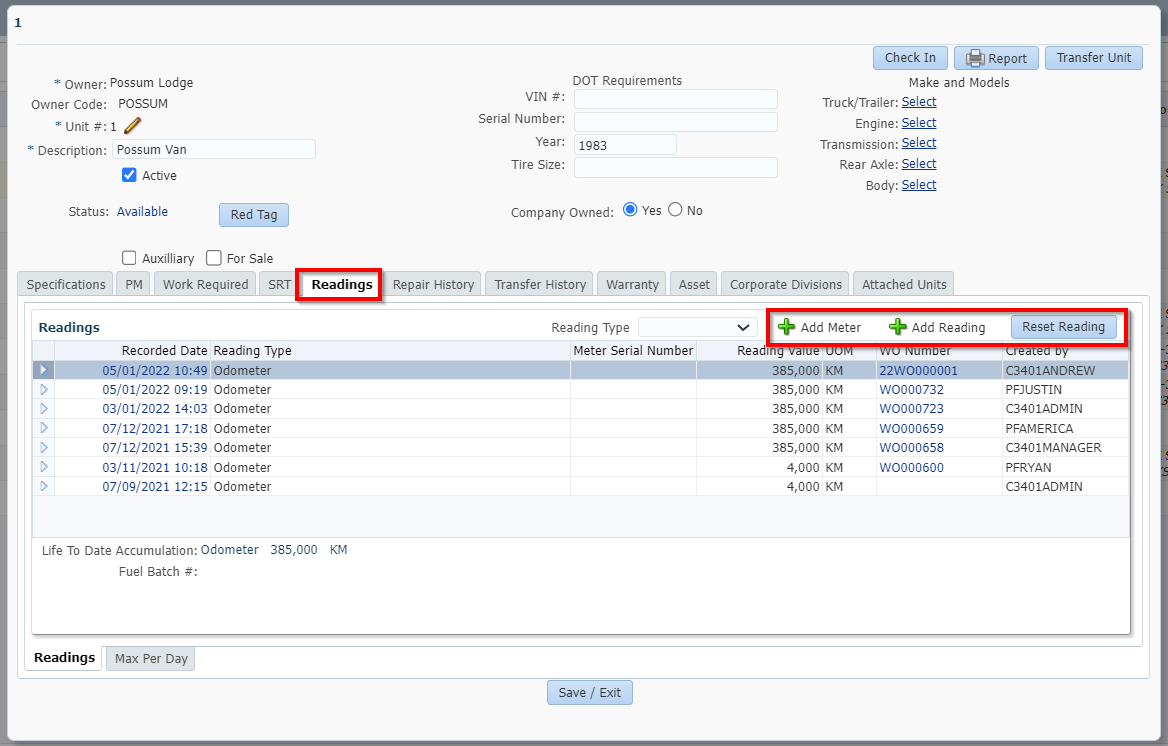Screen dimensions: 1168x746
Task: Click the Available status link
Action: [x=142, y=211]
